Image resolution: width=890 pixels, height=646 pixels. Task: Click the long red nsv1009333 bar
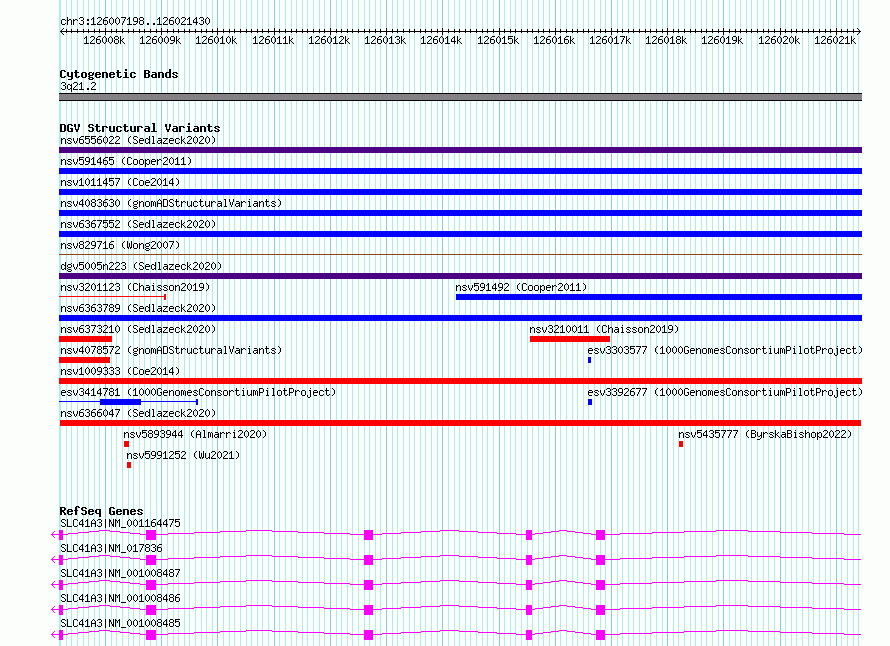pos(460,381)
